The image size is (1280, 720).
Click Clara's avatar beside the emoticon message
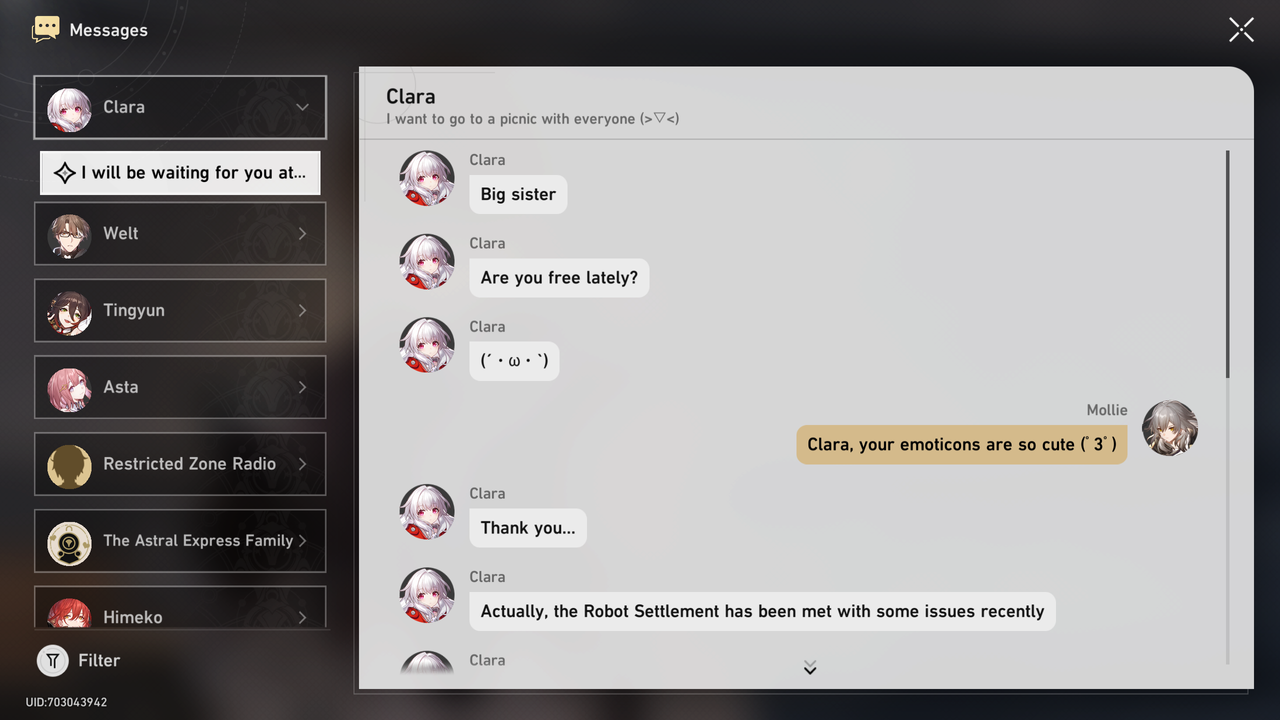pos(427,345)
